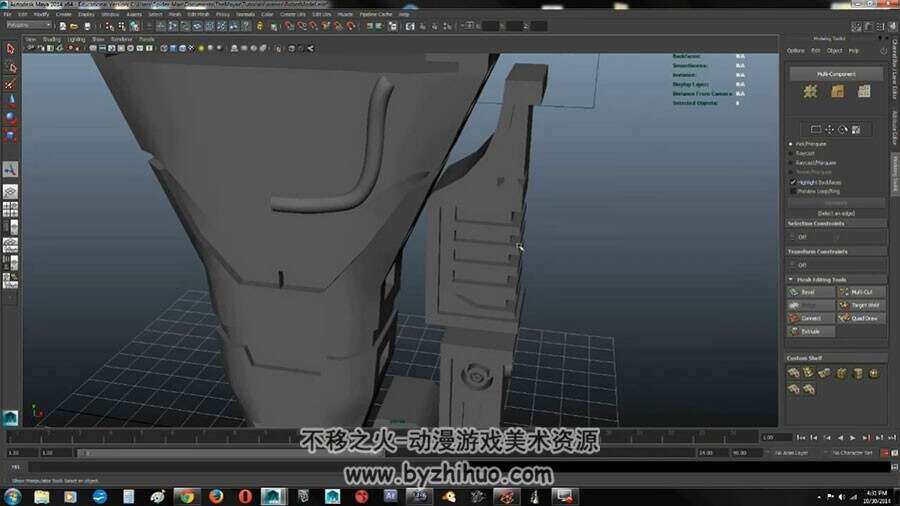Click New Scene icon in status line

(x=63, y=26)
